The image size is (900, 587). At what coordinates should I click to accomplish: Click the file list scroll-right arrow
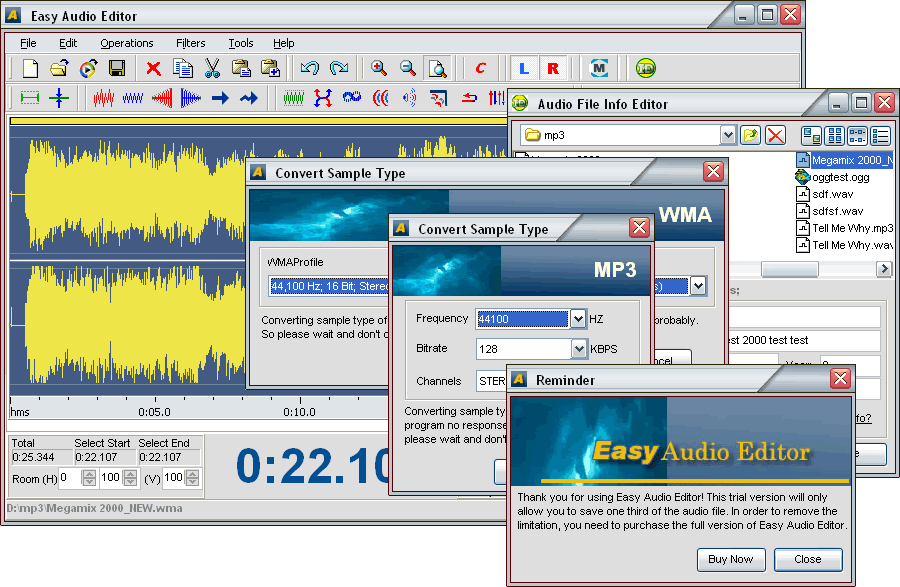[x=883, y=269]
